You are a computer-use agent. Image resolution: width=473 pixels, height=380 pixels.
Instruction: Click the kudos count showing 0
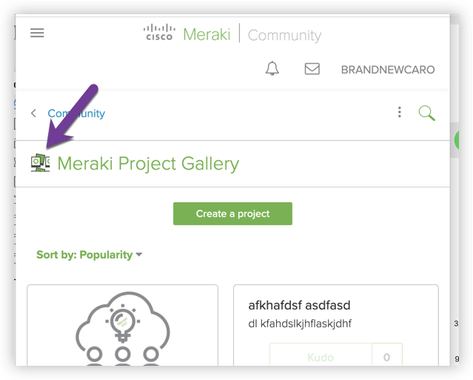click(x=387, y=357)
